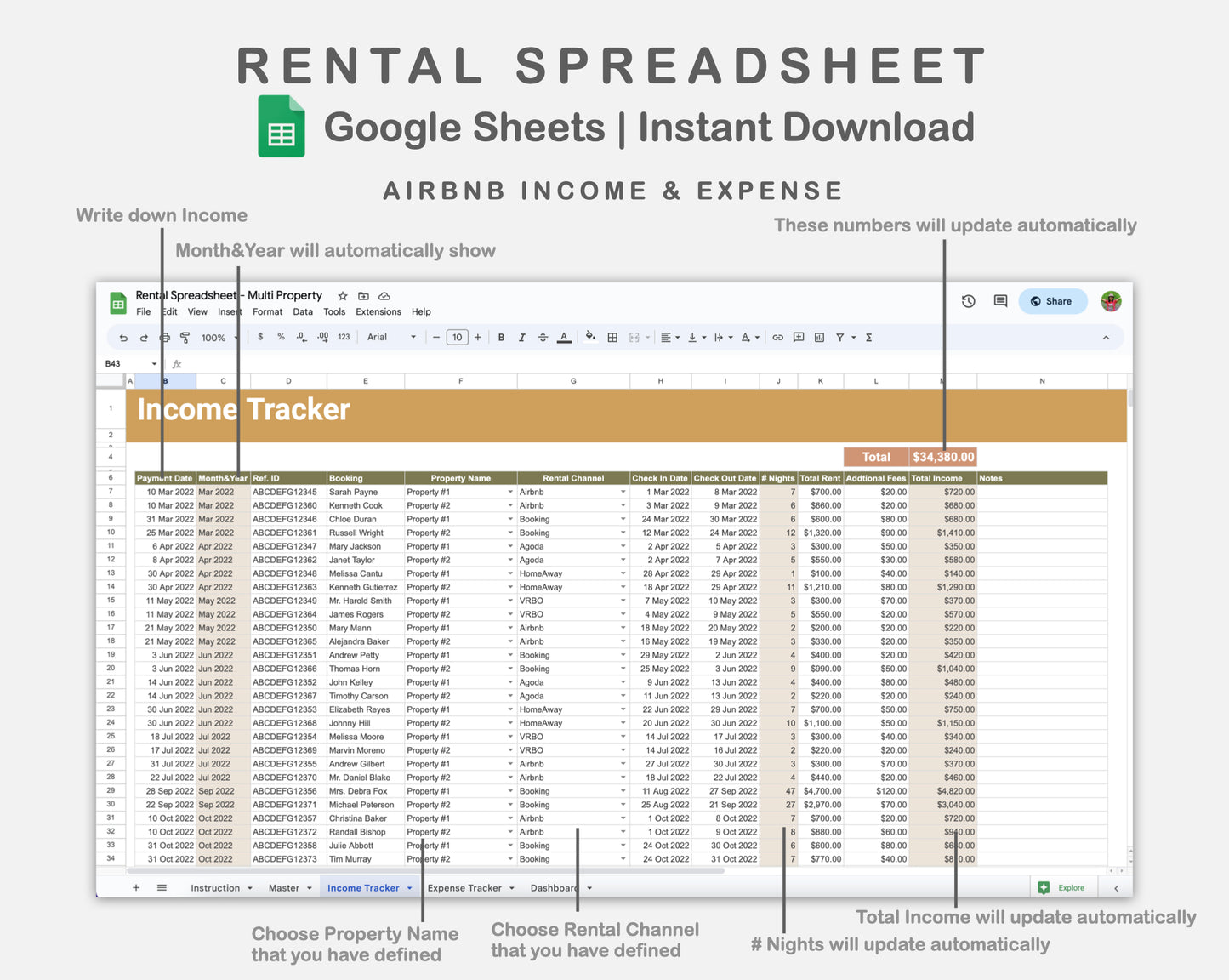Image resolution: width=1229 pixels, height=980 pixels.
Task: Click the Format menu
Action: point(267,311)
